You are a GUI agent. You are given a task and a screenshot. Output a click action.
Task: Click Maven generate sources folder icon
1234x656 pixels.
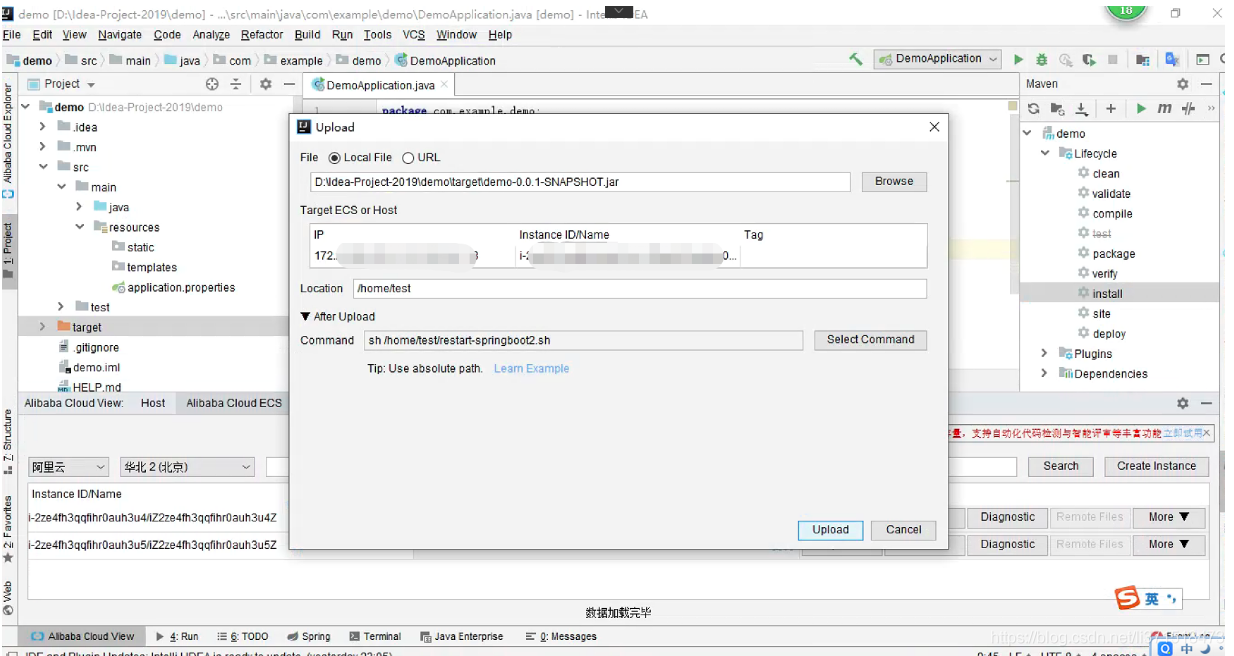click(x=1058, y=108)
